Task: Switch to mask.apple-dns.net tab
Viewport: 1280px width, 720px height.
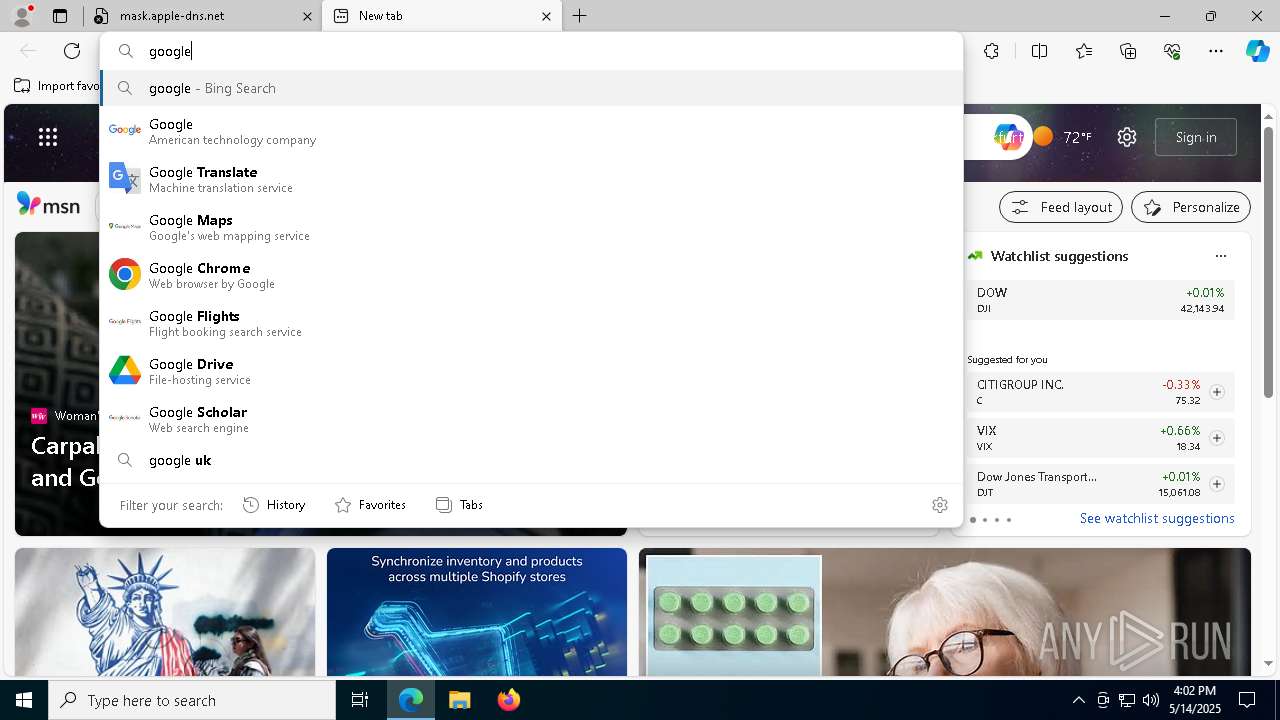Action: 202,16
